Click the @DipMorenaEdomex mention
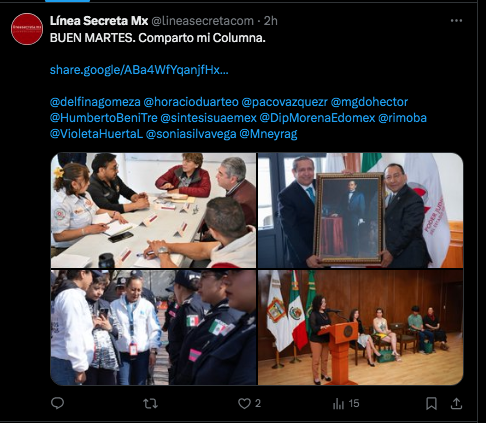This screenshot has height=423, width=486. point(317,118)
